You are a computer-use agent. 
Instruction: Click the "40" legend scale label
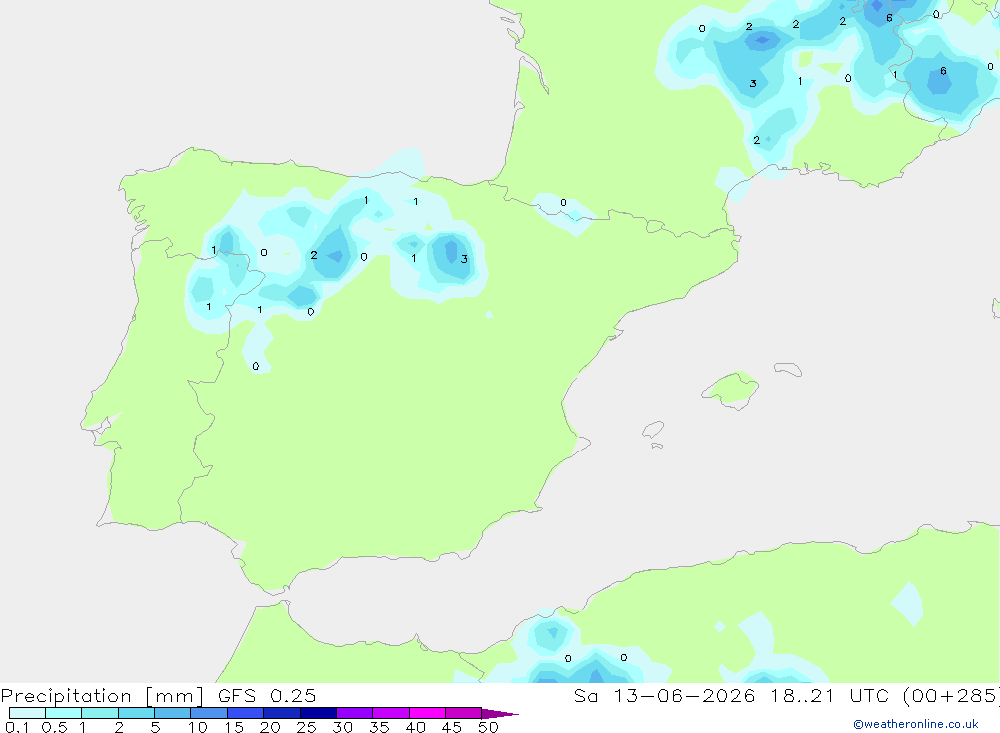tap(415, 727)
